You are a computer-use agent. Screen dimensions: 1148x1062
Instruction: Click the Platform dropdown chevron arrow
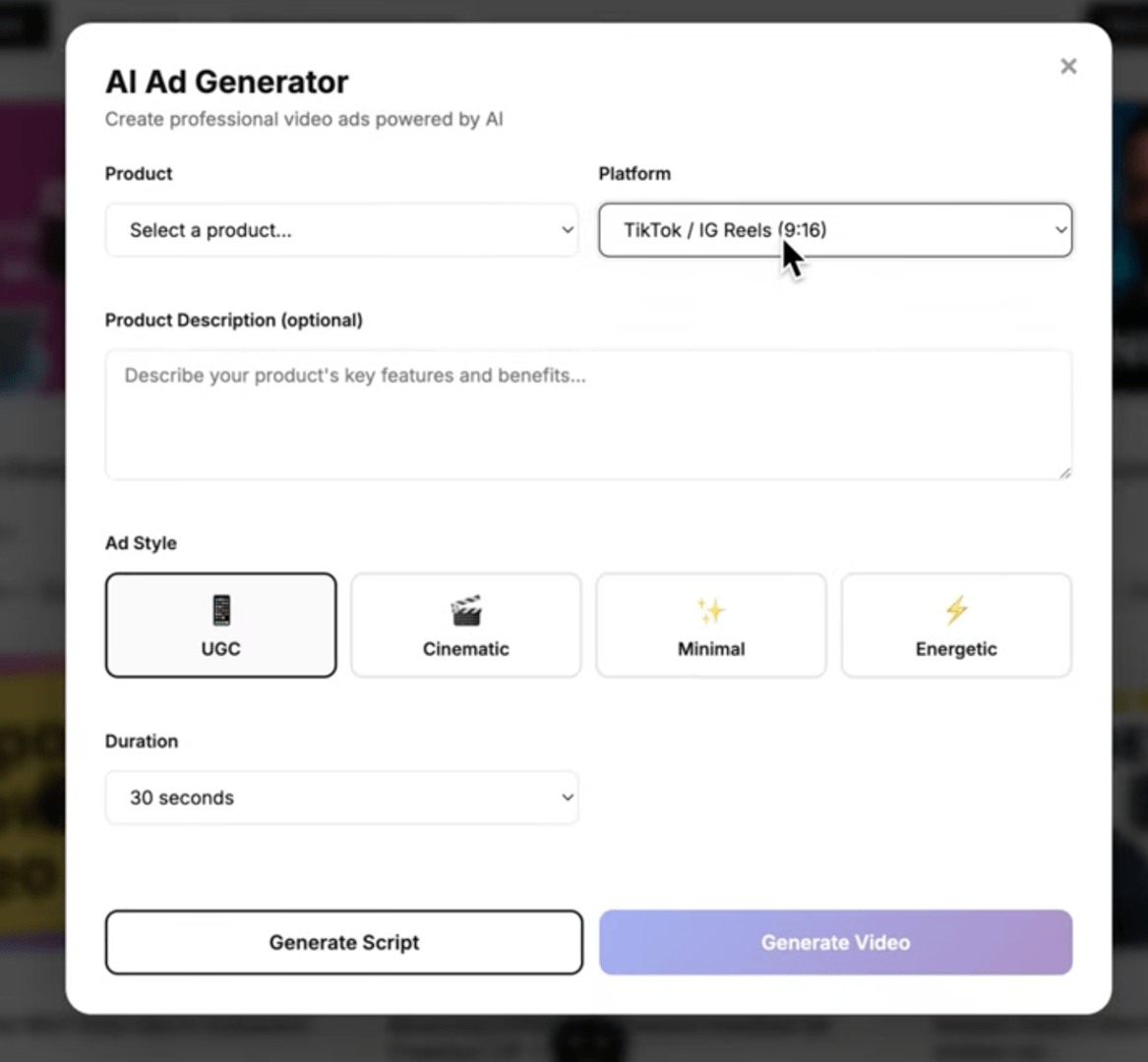click(x=1060, y=230)
